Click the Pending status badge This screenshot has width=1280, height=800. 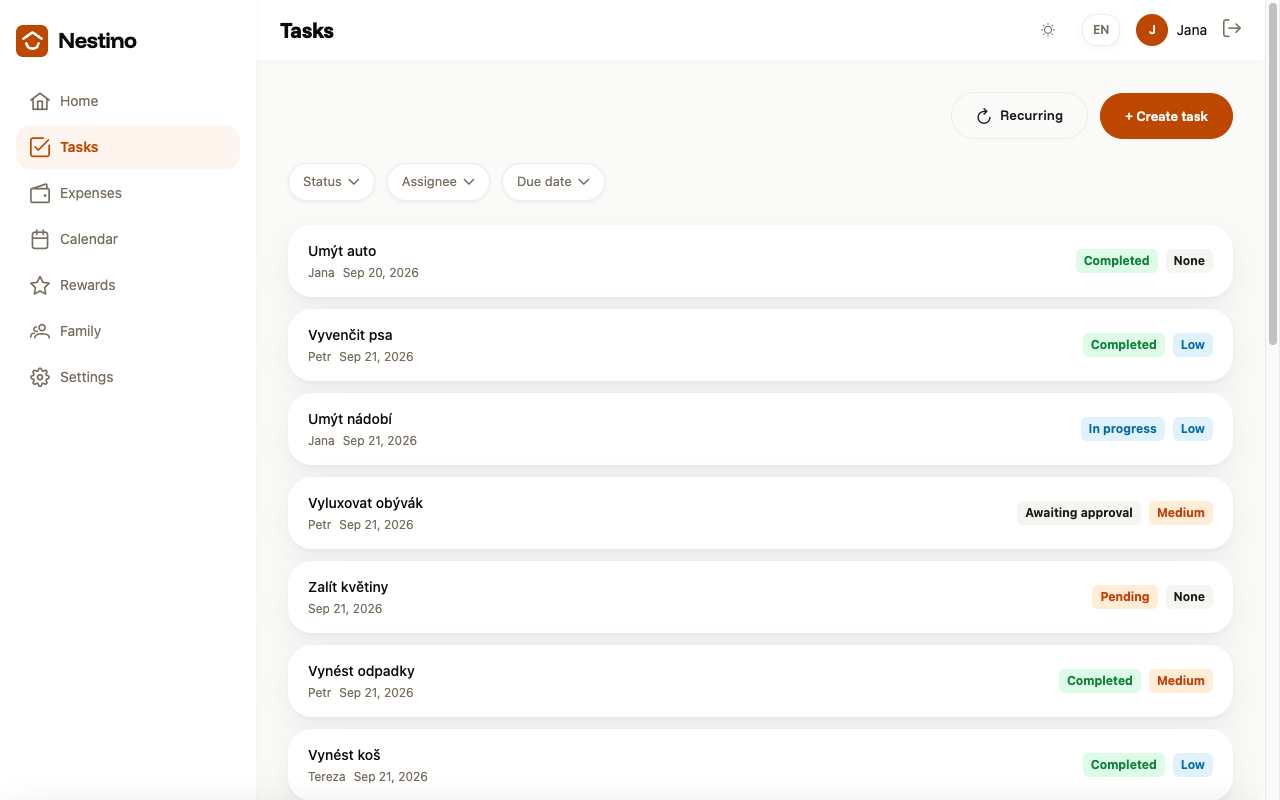tap(1125, 597)
